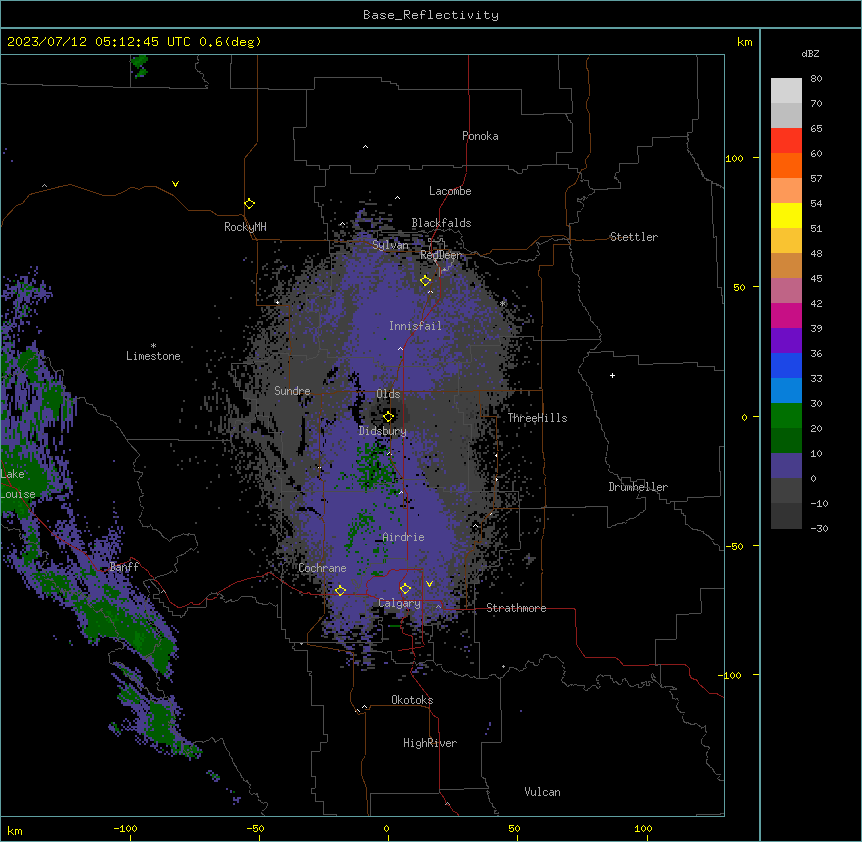Viewport: 862px width, 842px height.
Task: Click the 100 tick label on the right axis
Action: point(734,158)
